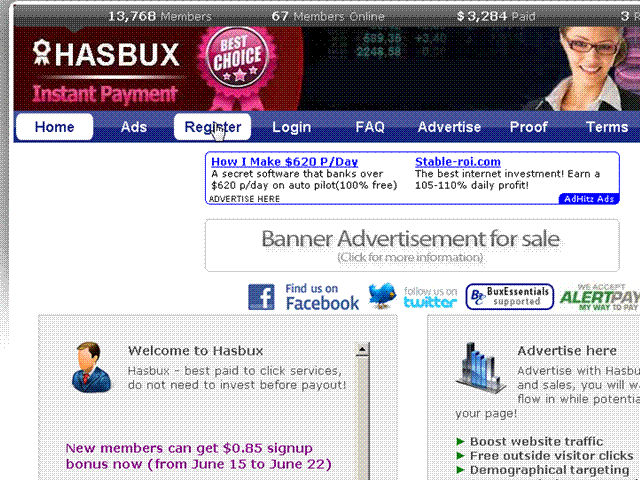Click the ADVERTISE HERE link in ad box
The width and height of the screenshot is (640, 480).
244,199
